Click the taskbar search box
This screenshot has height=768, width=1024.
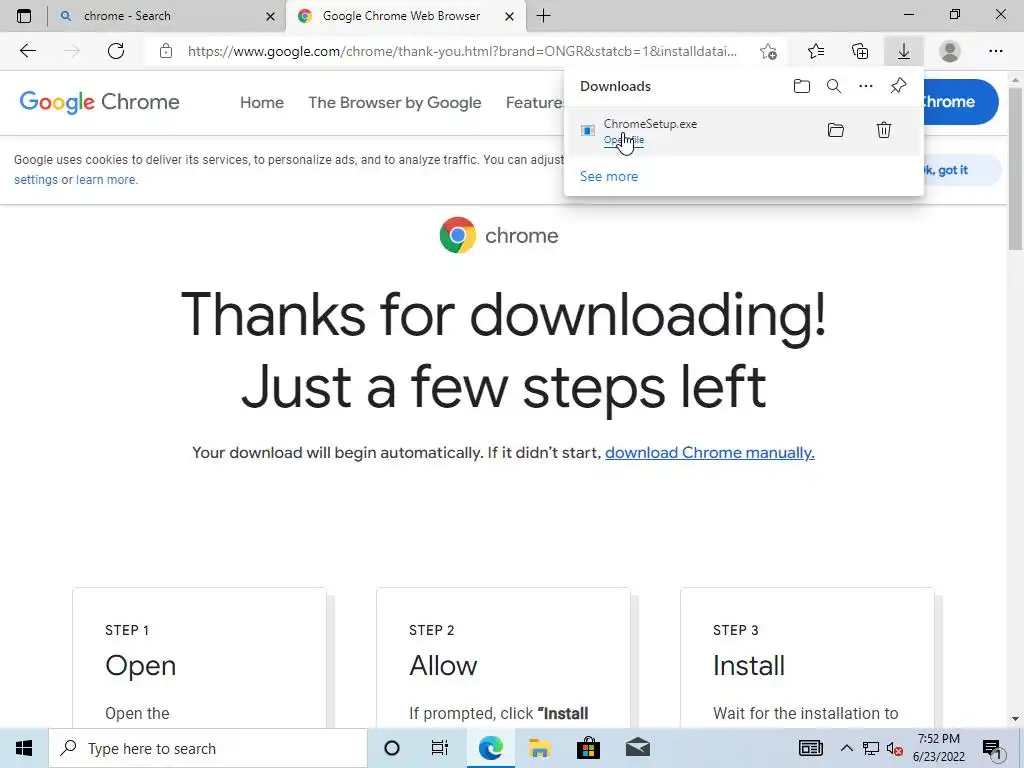[208, 748]
